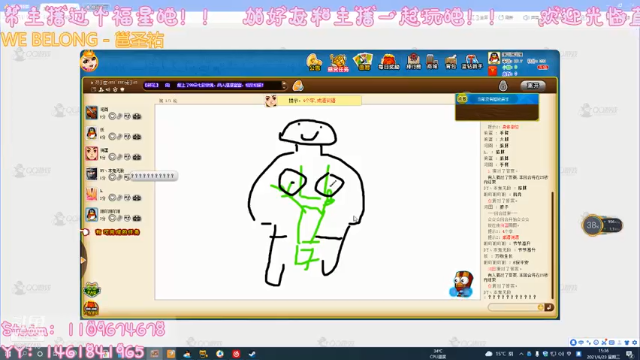Click the shell horn icon beside announcement ticker
This screenshot has height=360, width=640.
click(298, 86)
